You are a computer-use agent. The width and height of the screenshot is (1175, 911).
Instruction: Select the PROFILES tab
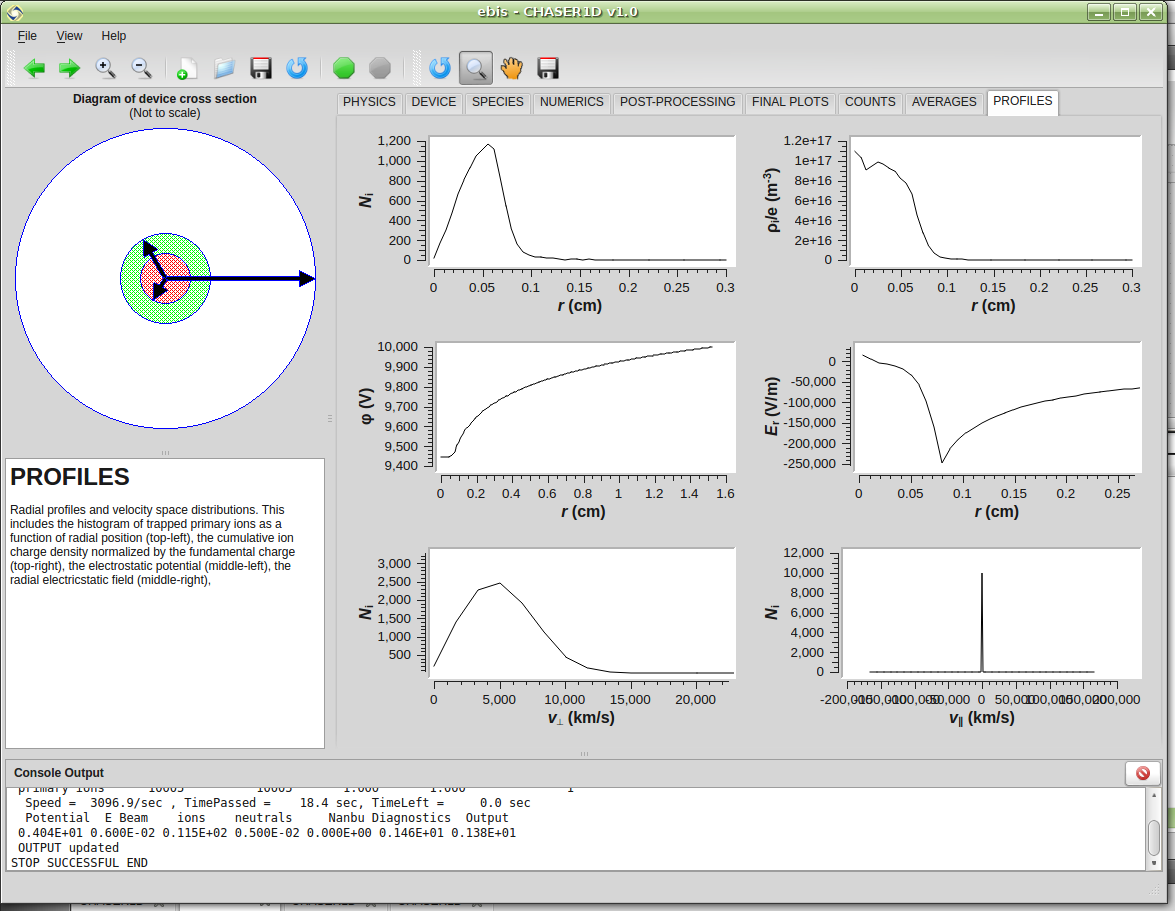click(x=1023, y=102)
